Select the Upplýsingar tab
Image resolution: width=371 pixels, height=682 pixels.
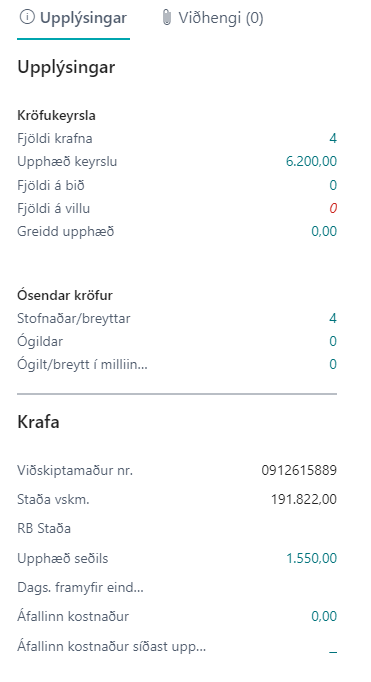74,18
